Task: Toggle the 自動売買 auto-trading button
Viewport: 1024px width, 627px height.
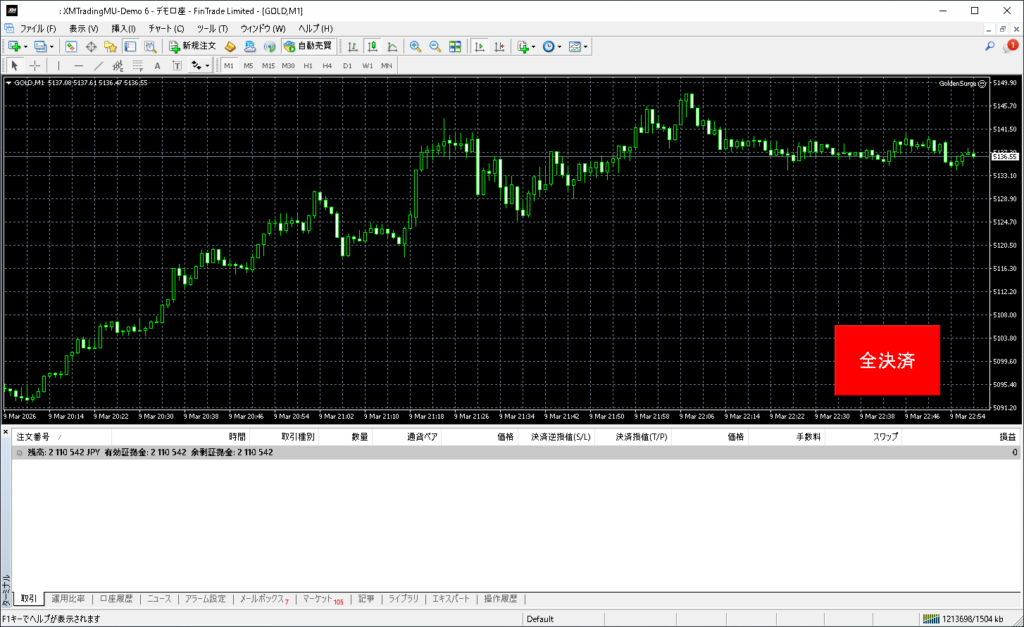Action: [x=310, y=46]
